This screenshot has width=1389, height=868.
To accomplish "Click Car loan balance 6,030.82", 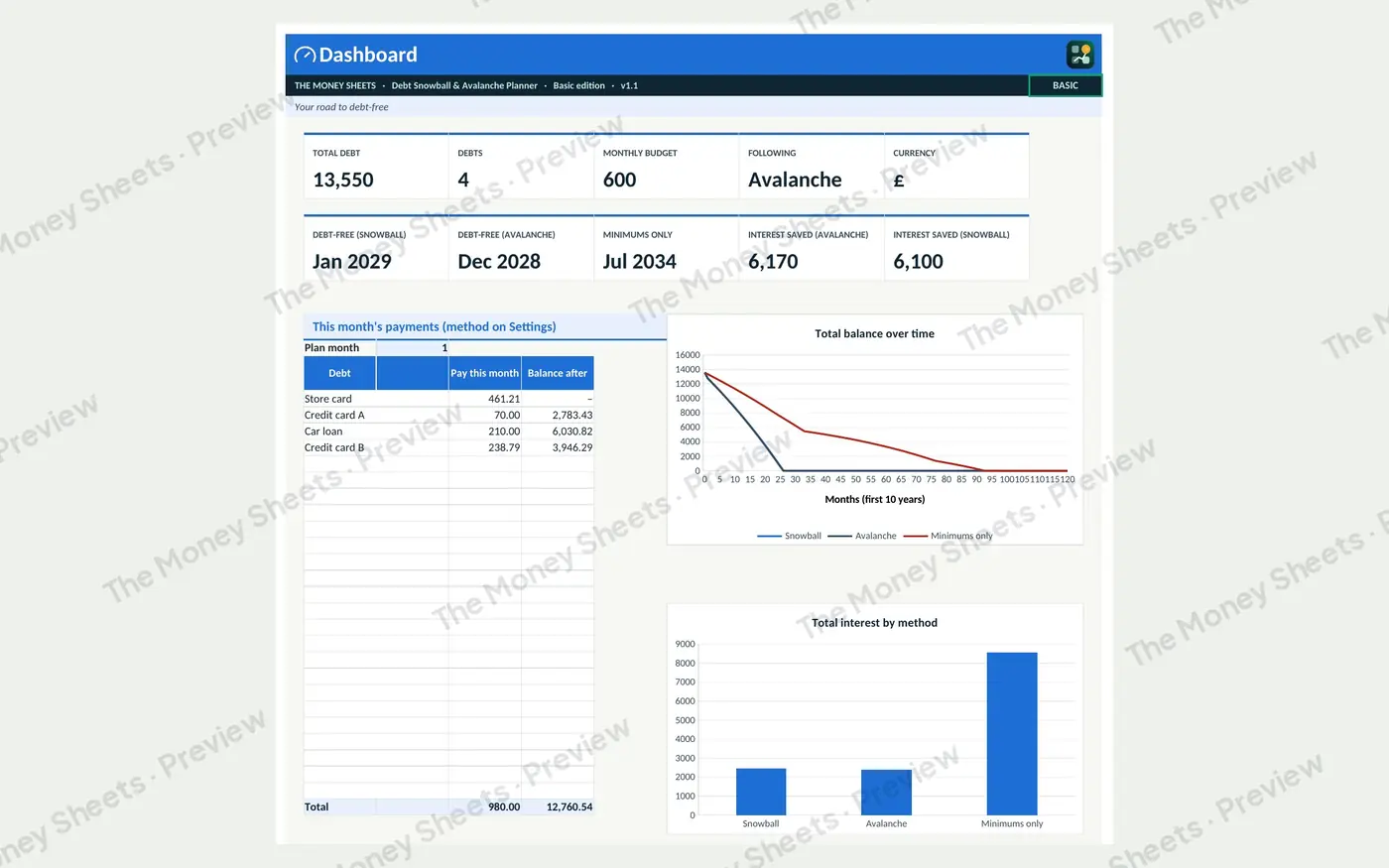I will (x=572, y=432).
